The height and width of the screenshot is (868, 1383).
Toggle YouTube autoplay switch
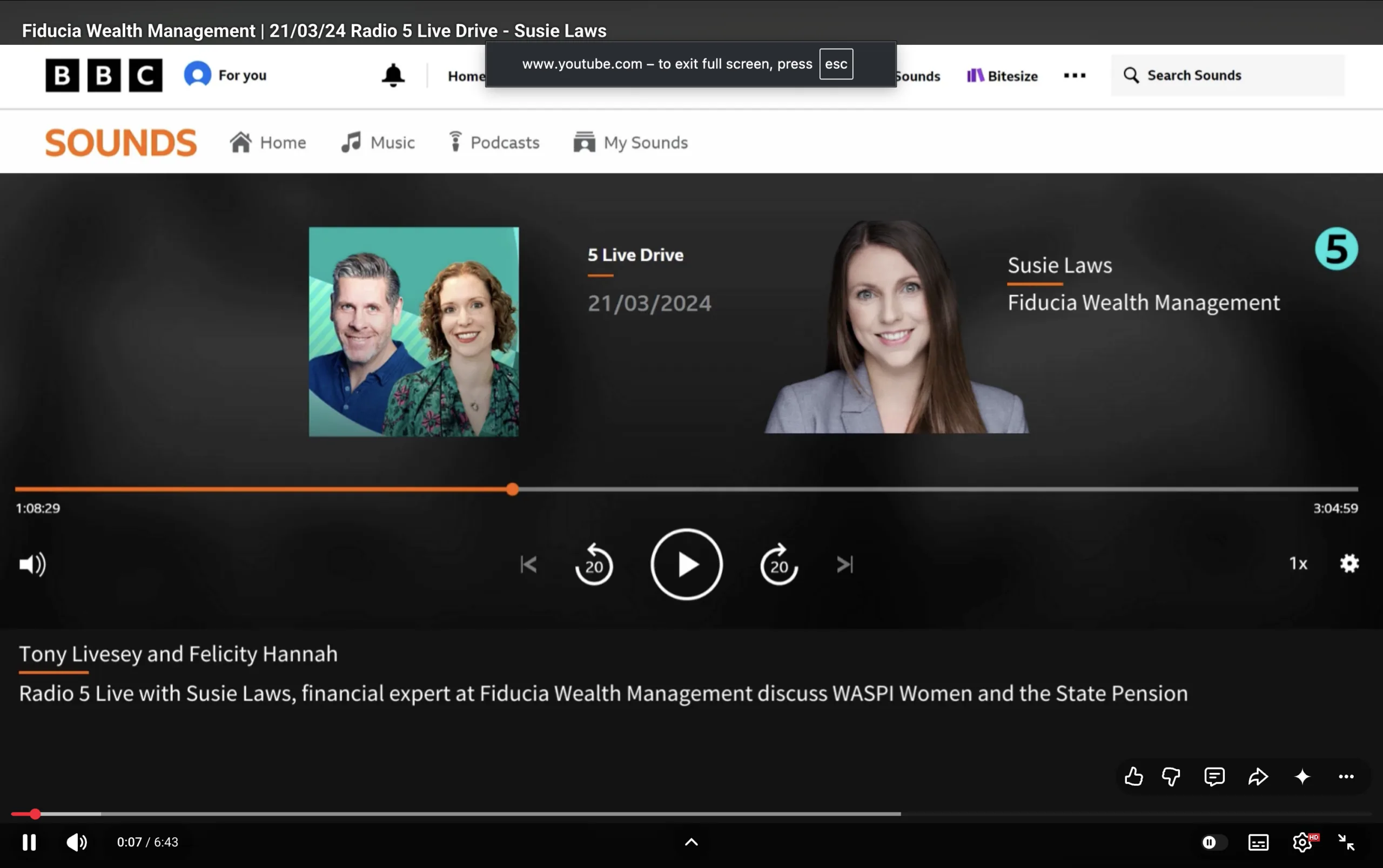(1214, 842)
